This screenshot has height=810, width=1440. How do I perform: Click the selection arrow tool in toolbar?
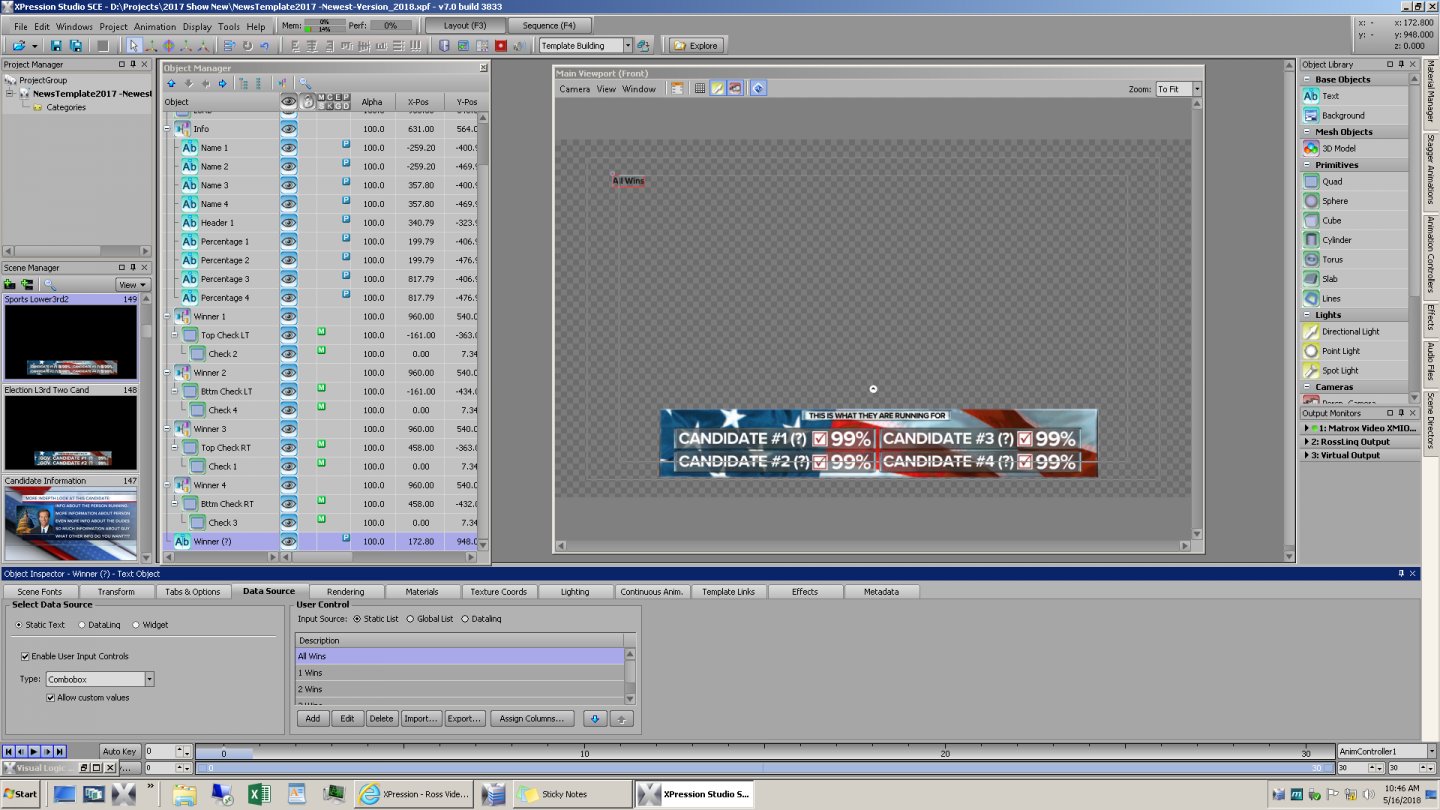pyautogui.click(x=134, y=46)
